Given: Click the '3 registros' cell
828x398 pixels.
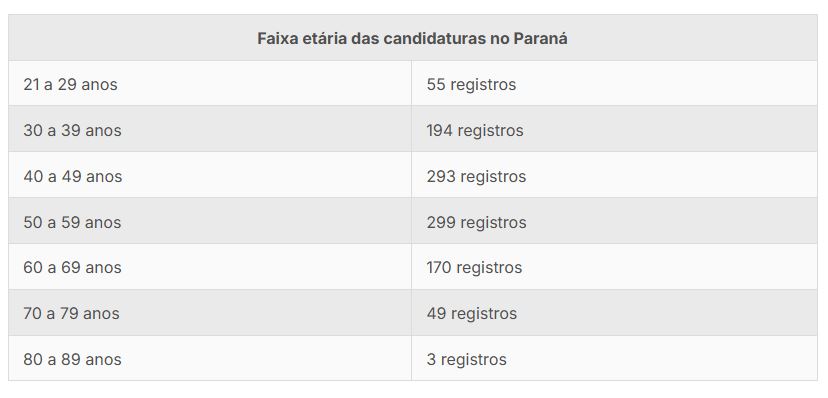Looking at the screenshot, I should pyautogui.click(x=614, y=358).
